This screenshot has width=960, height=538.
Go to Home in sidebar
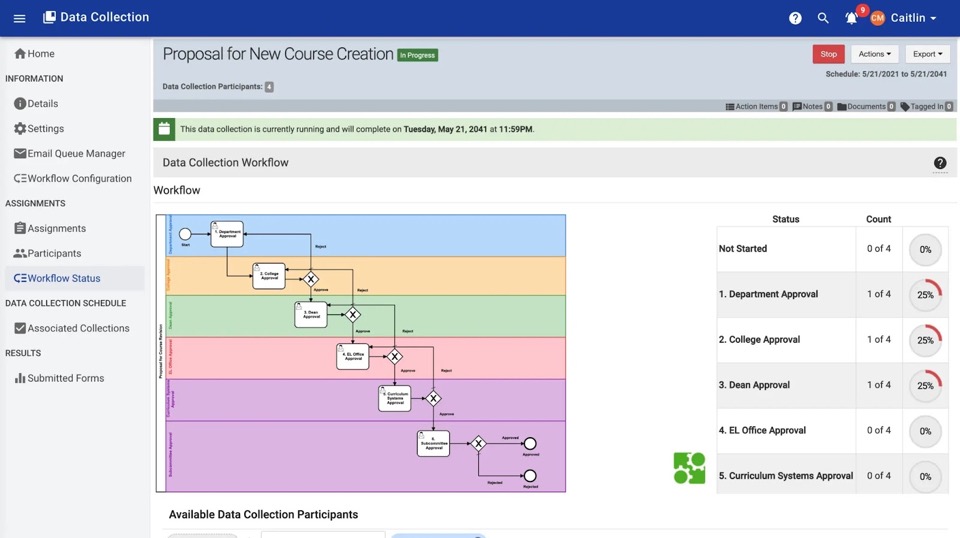[34, 54]
